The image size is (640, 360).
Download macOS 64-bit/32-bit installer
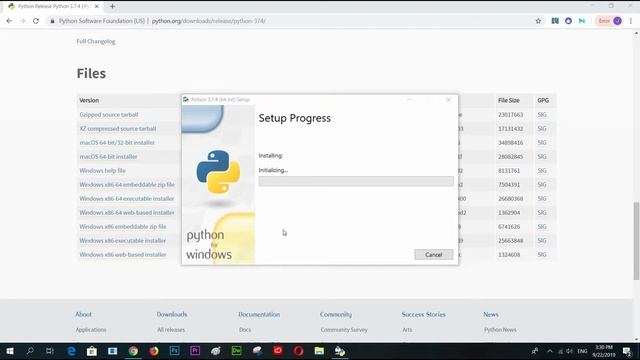pos(117,142)
